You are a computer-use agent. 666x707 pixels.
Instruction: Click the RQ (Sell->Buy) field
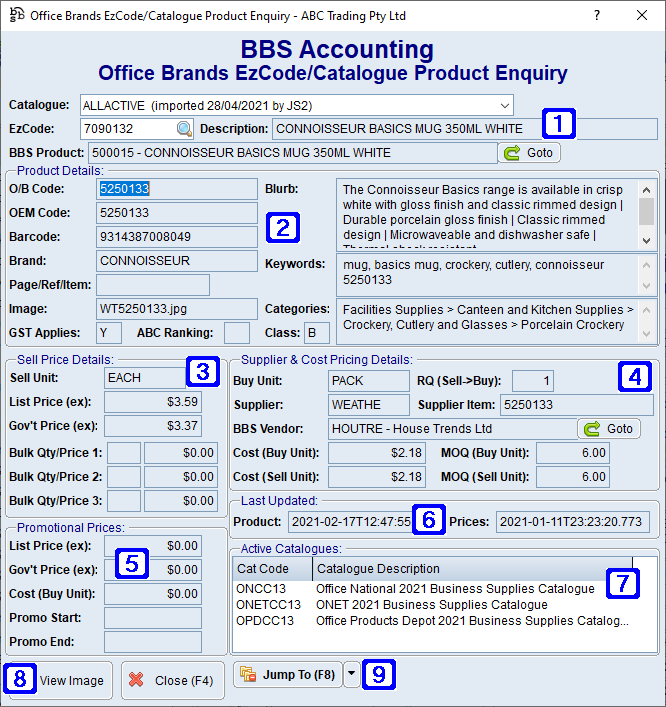click(x=533, y=381)
